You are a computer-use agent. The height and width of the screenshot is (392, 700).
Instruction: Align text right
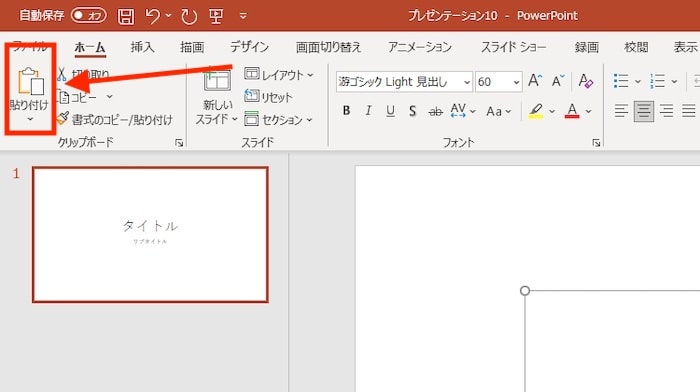(x=667, y=111)
